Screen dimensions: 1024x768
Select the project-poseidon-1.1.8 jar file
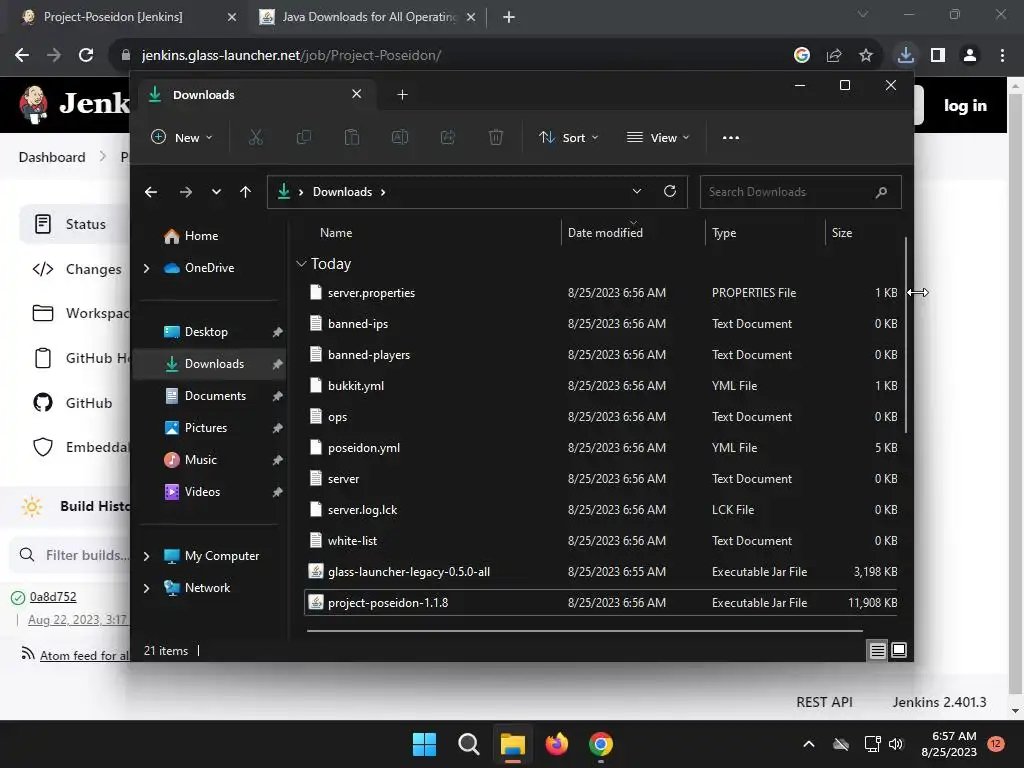[601, 603]
